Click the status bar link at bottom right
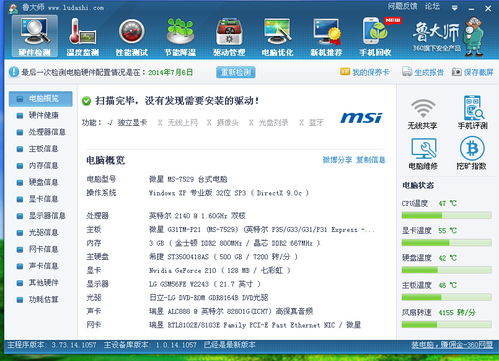The height and width of the screenshot is (361, 499). (x=452, y=345)
